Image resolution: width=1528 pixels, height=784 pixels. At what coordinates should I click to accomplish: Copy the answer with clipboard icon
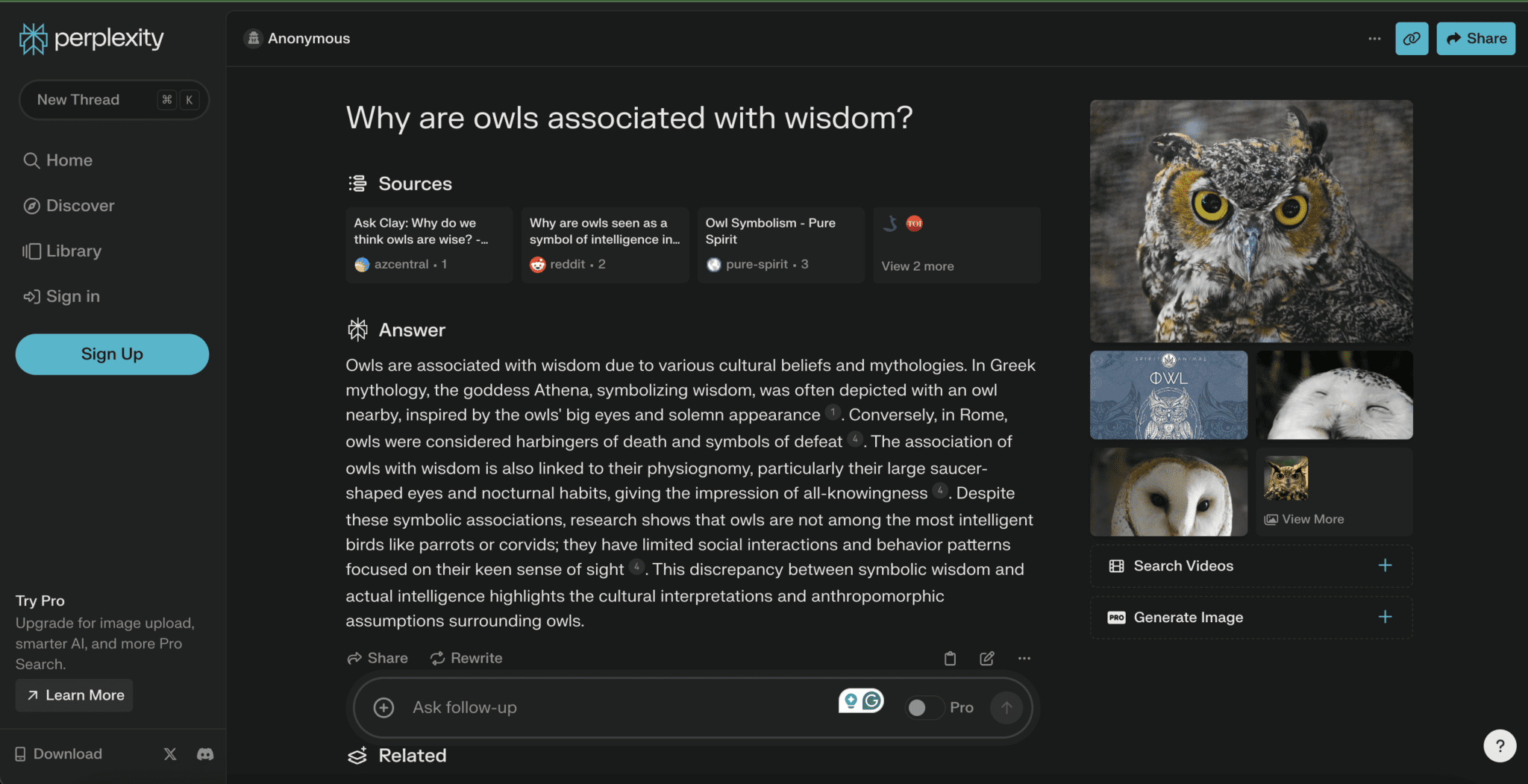click(950, 658)
